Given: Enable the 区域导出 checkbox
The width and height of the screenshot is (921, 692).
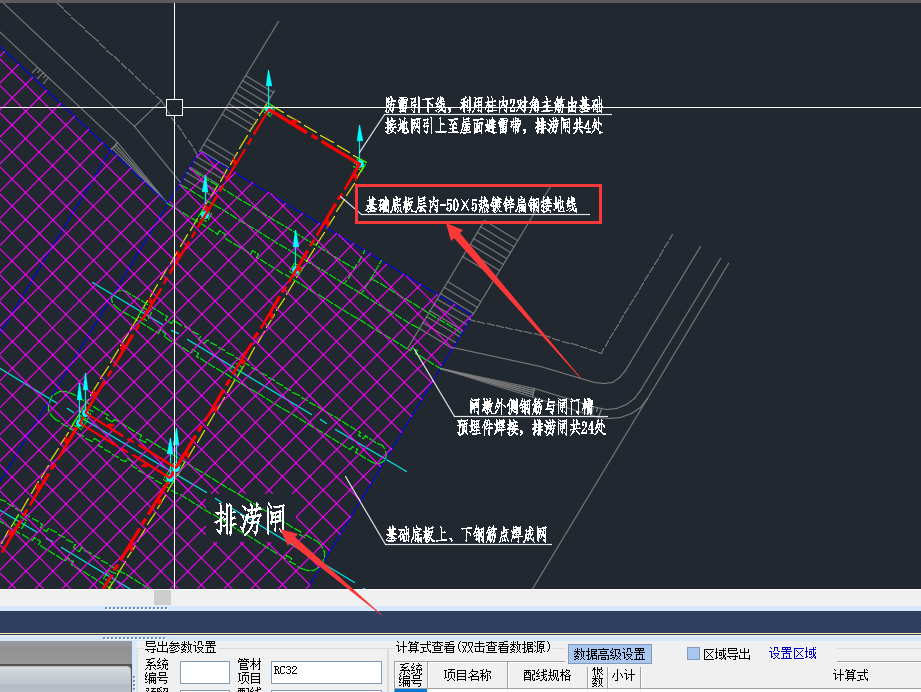Looking at the screenshot, I should (694, 653).
